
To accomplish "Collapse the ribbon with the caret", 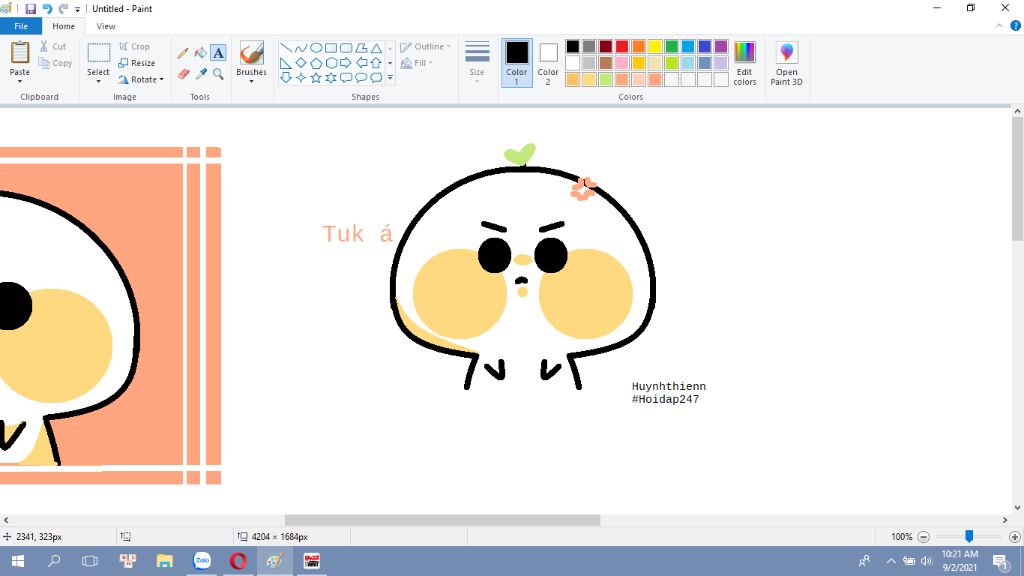I will click(999, 26).
